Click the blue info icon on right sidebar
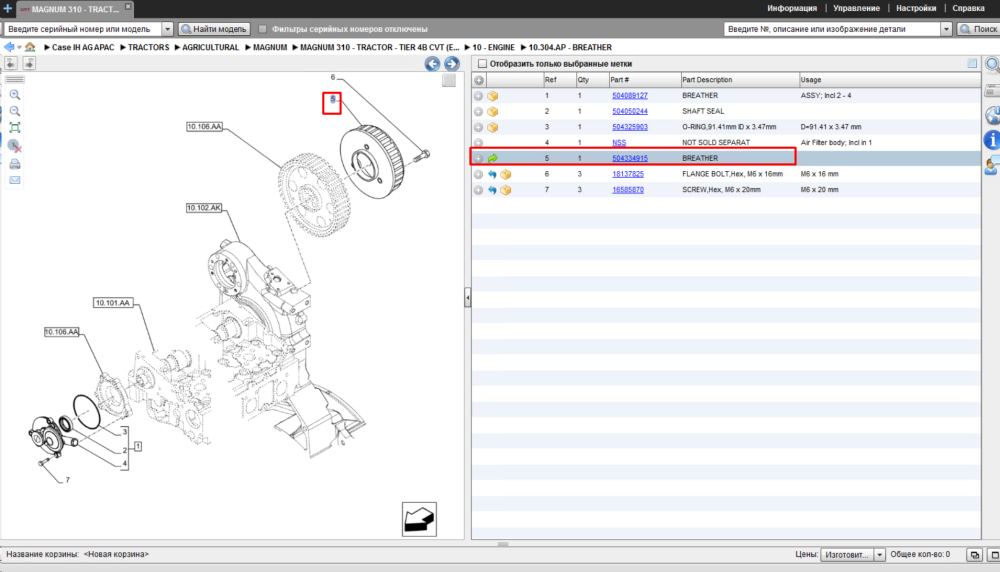Viewport: 1000px width, 572px height. coord(992,140)
